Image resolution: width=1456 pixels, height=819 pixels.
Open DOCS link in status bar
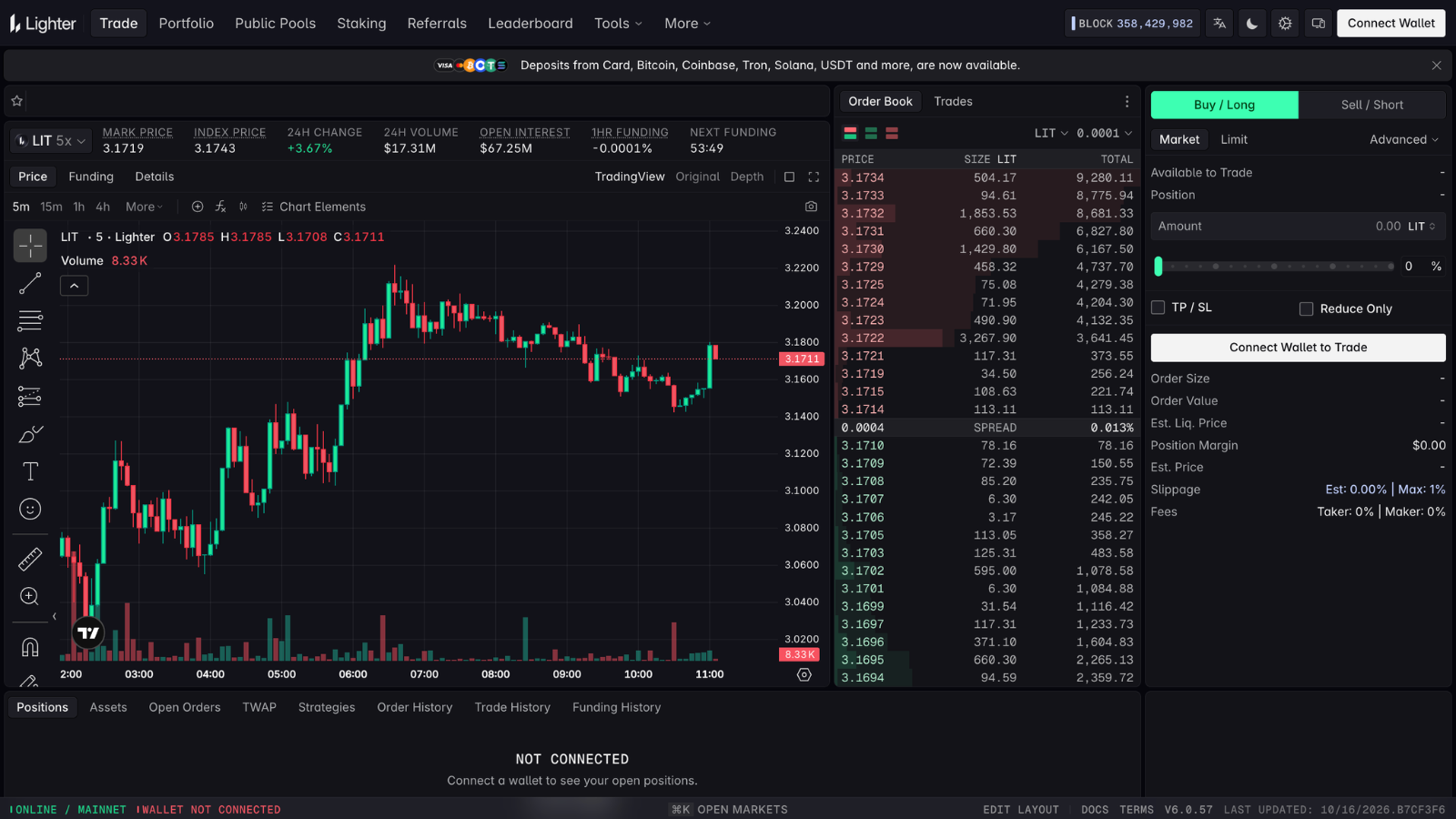(x=1095, y=810)
